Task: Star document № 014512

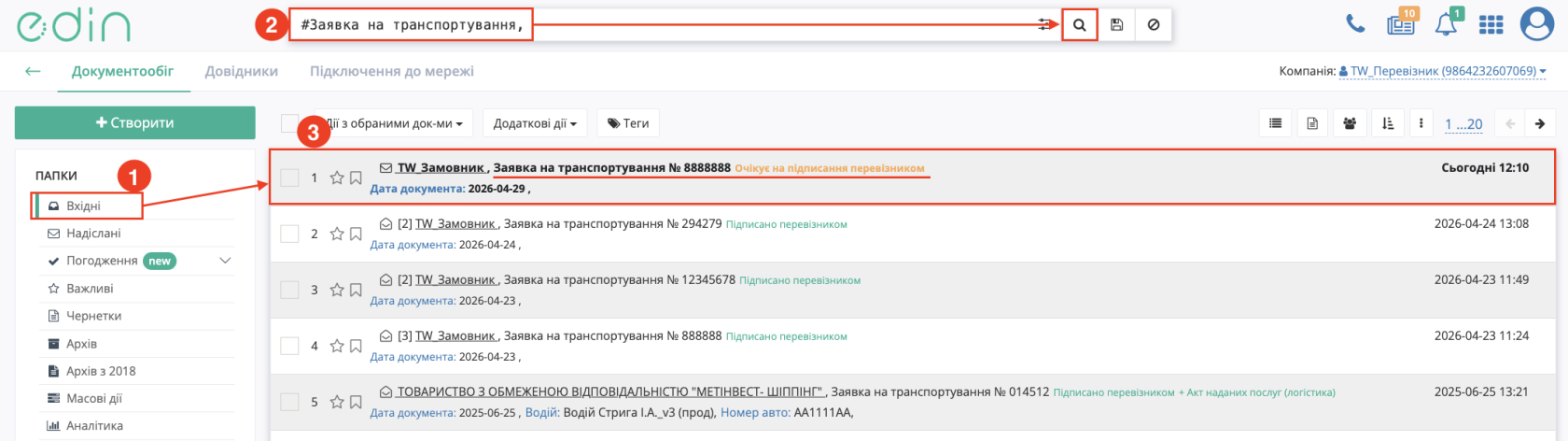Action: [x=337, y=402]
